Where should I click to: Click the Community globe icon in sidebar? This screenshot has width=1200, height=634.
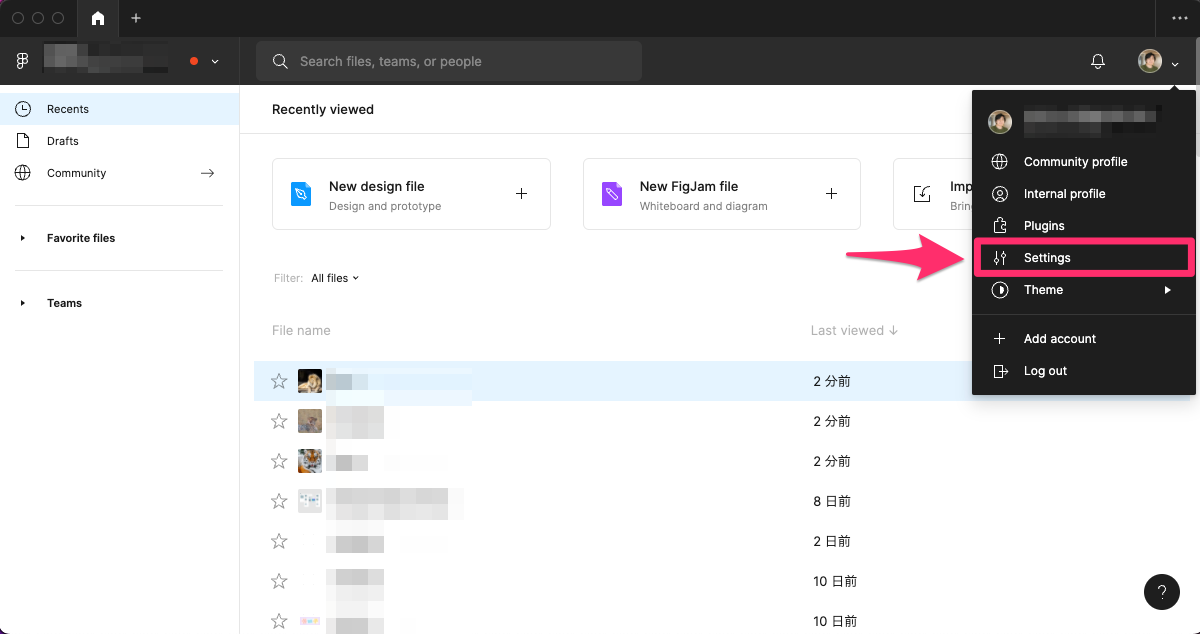tap(23, 173)
